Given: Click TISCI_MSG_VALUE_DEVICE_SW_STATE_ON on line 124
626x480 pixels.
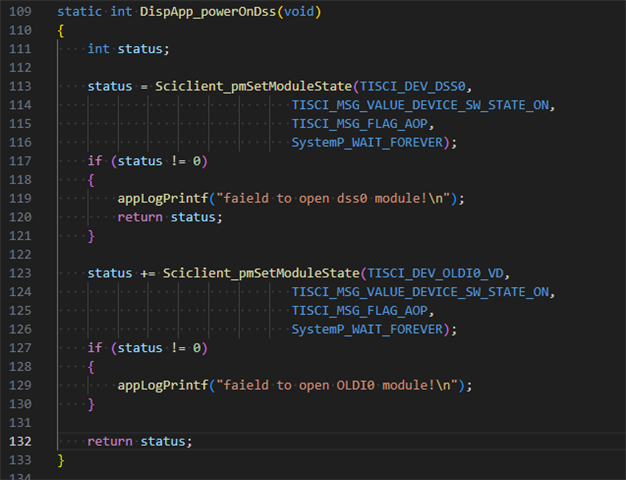Looking at the screenshot, I should pos(420,292).
